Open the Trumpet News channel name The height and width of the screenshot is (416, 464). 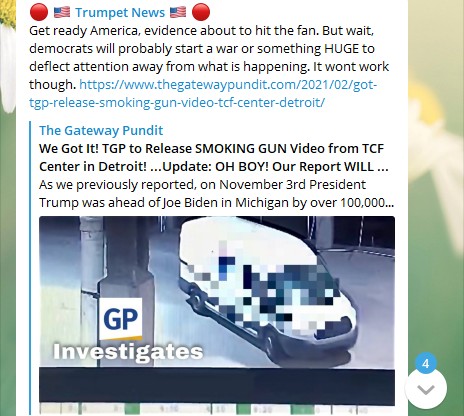(x=120, y=13)
